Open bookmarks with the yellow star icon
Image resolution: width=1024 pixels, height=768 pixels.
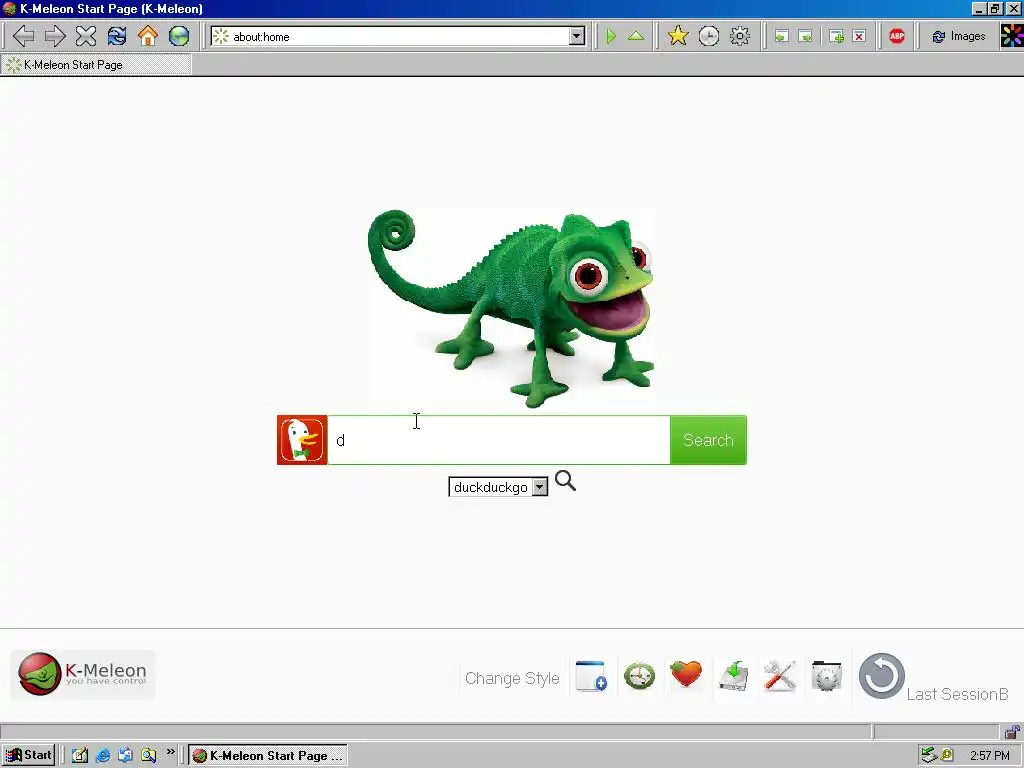click(x=678, y=36)
